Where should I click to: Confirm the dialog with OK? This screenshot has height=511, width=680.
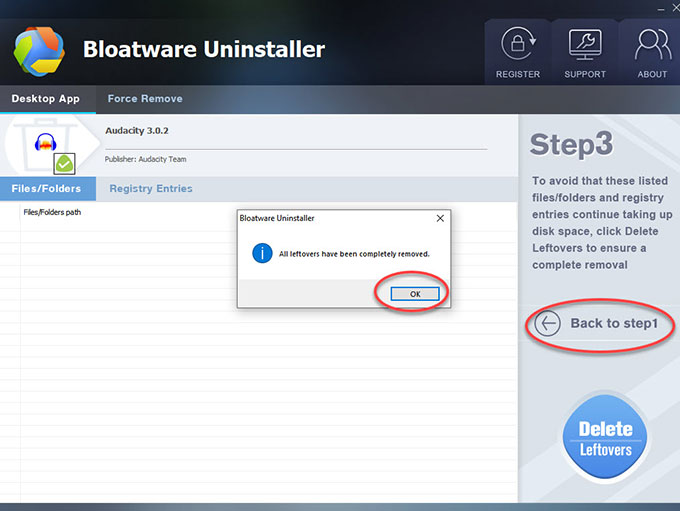(415, 294)
